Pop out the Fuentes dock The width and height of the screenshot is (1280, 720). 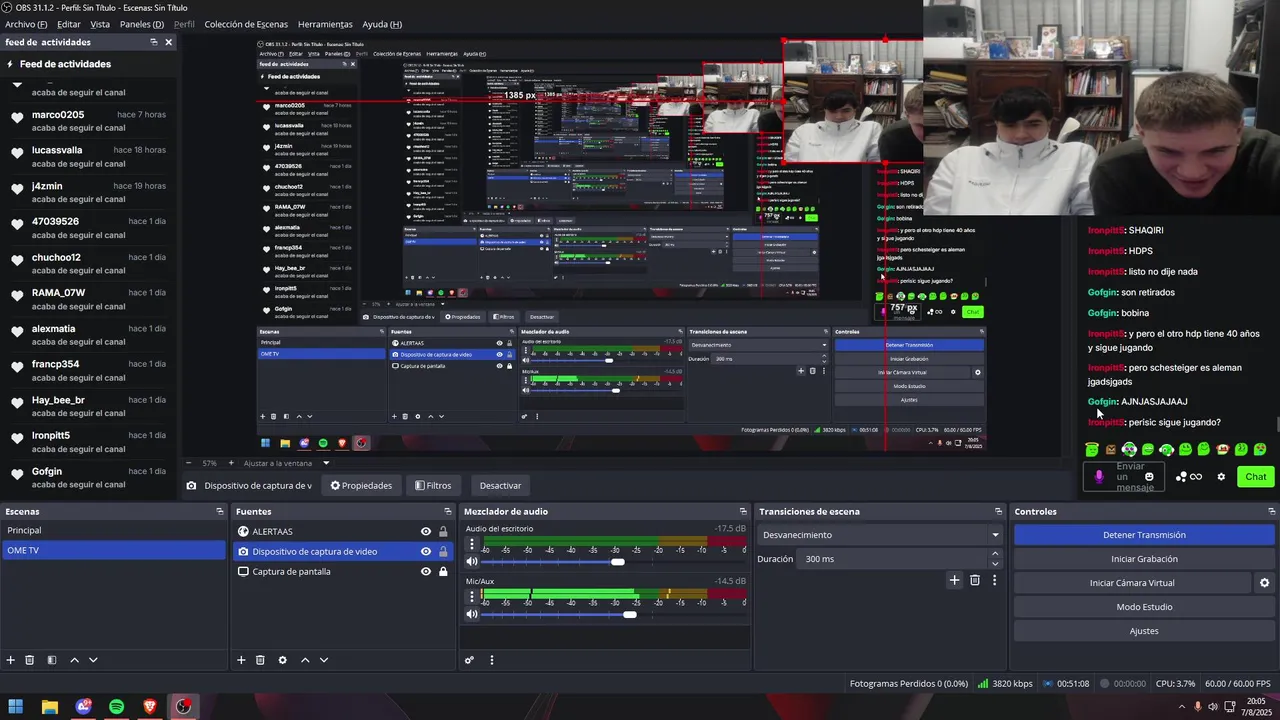449,511
